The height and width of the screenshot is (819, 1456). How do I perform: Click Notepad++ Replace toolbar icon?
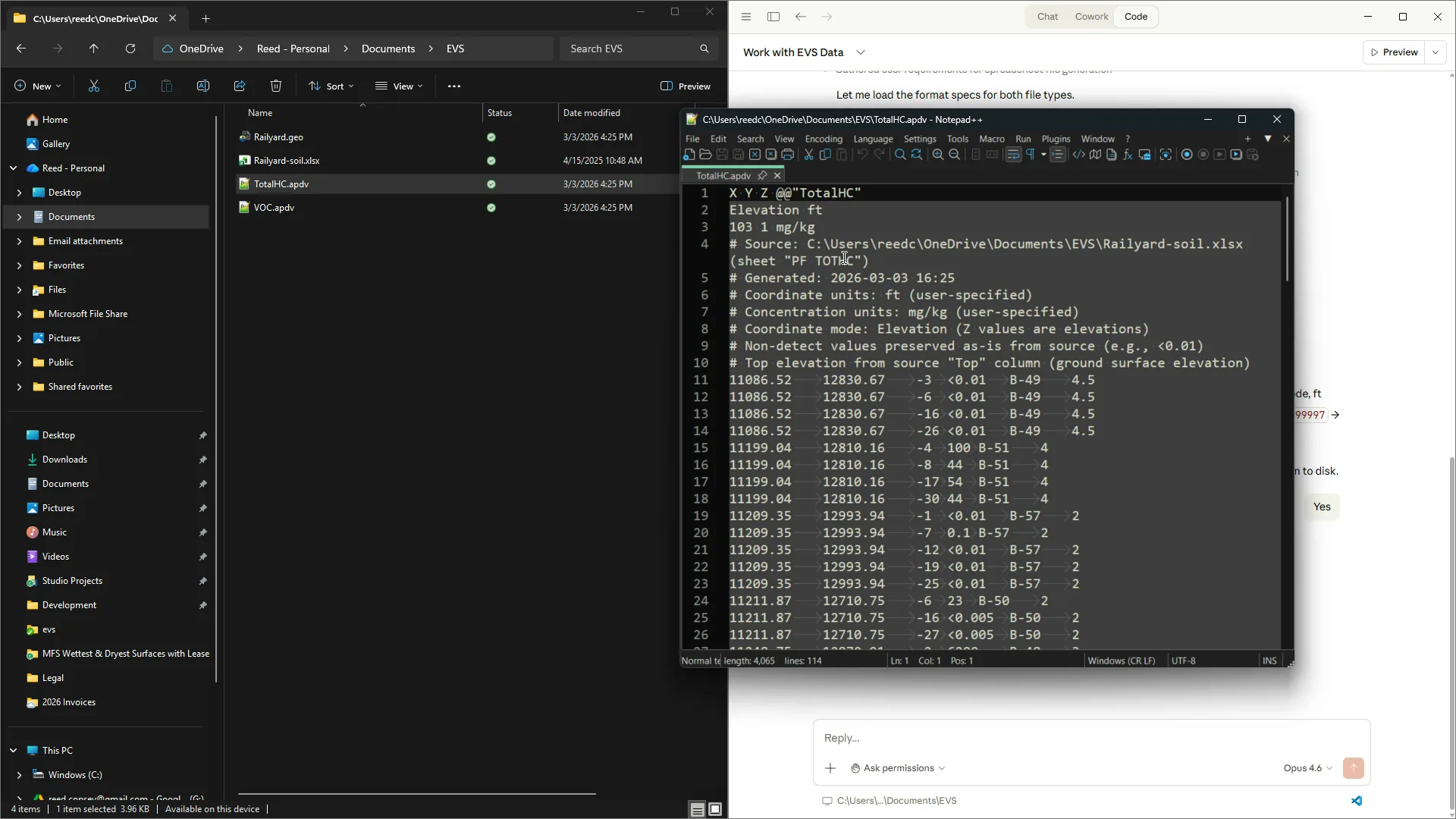[917, 155]
